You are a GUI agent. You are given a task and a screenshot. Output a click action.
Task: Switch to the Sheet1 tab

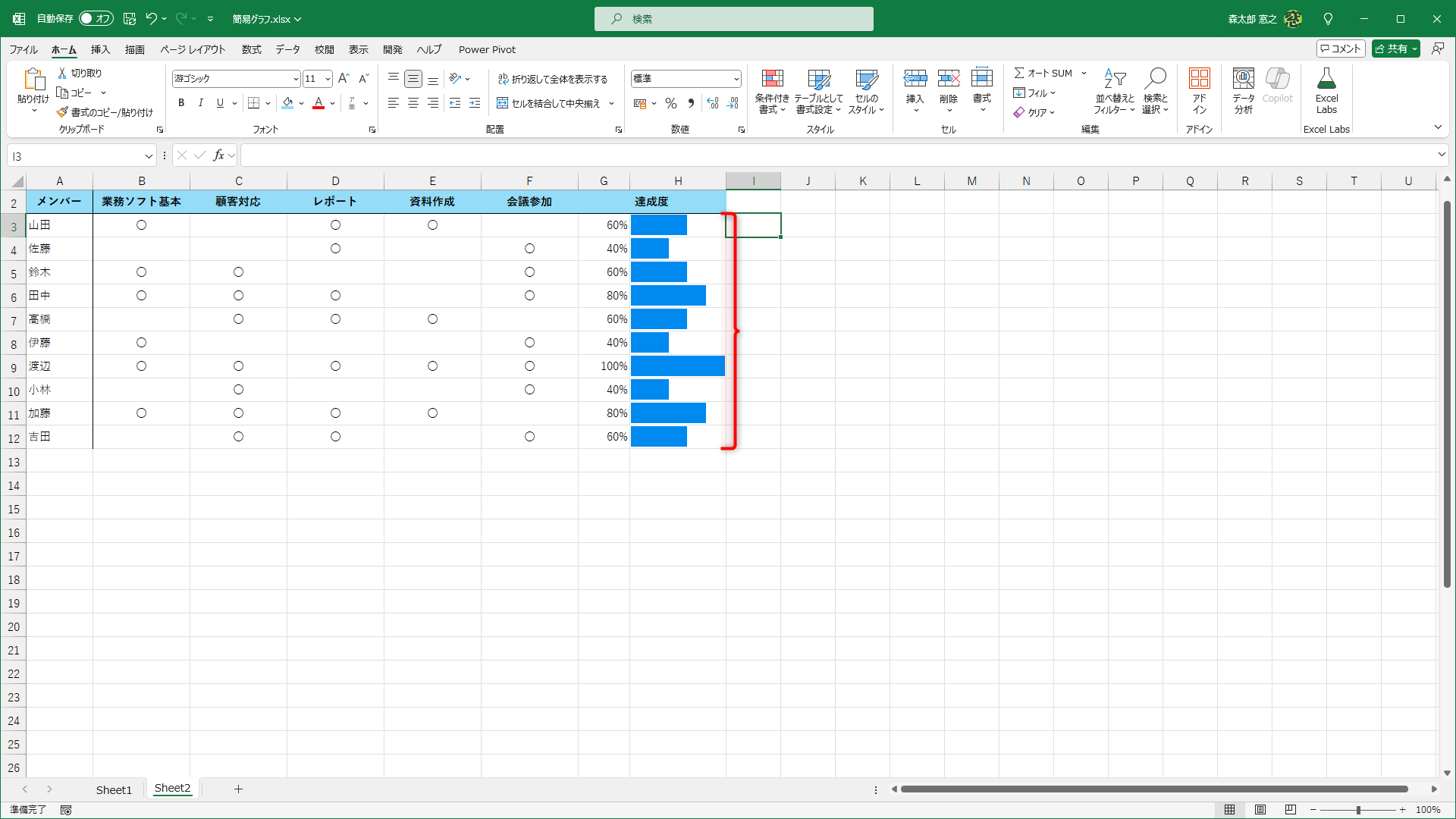(x=114, y=789)
